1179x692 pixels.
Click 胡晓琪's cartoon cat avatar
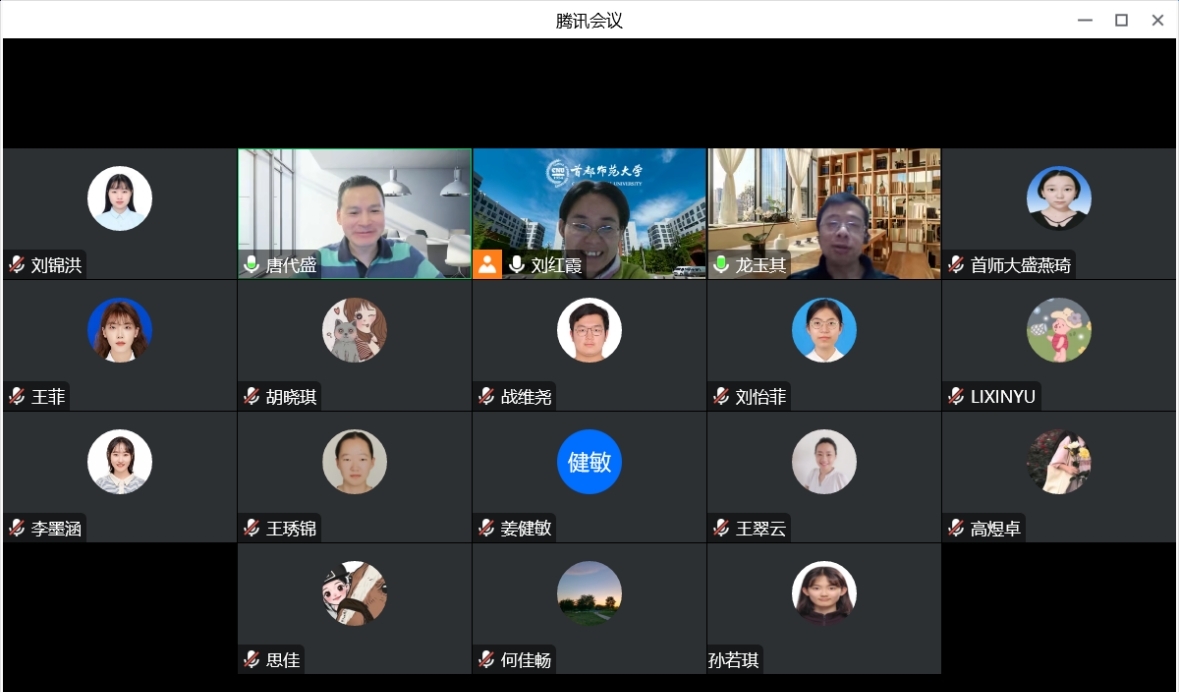coord(354,330)
